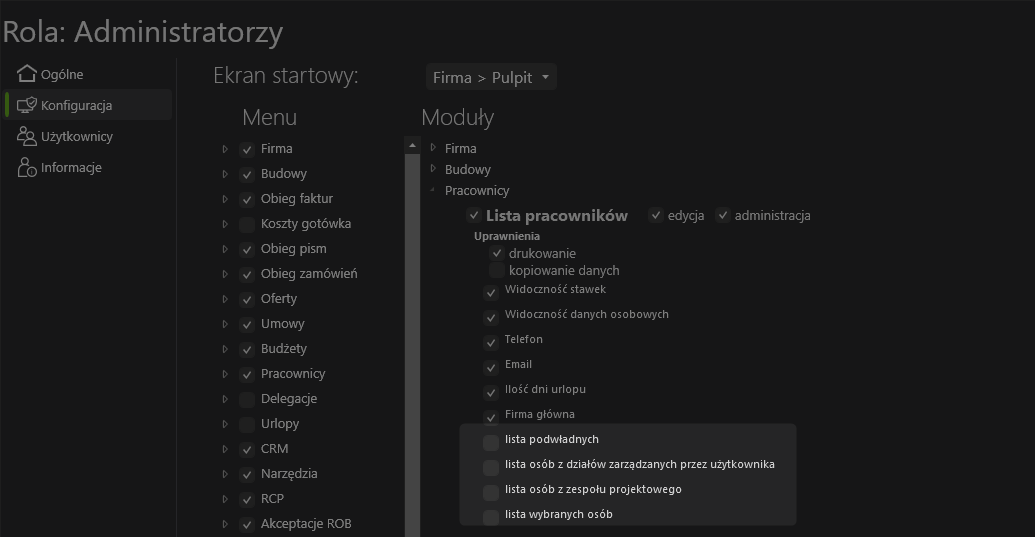Screen dimensions: 1035x537
Task: Enable the Delegacje checkbox
Action: tap(247, 400)
